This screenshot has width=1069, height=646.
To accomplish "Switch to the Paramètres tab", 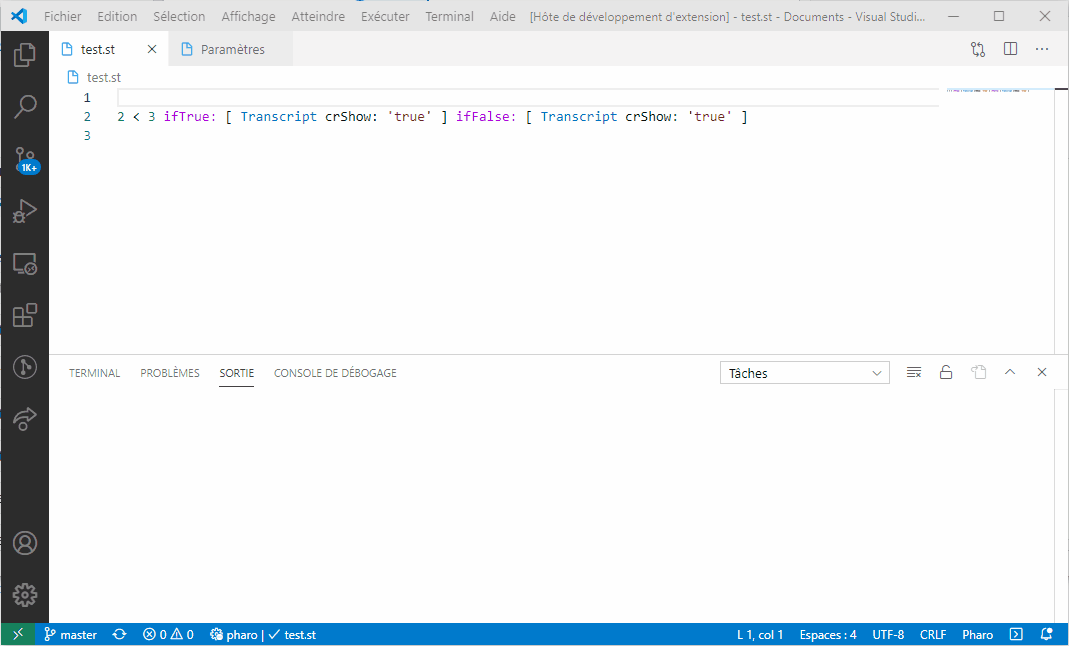I will pyautogui.click(x=231, y=48).
